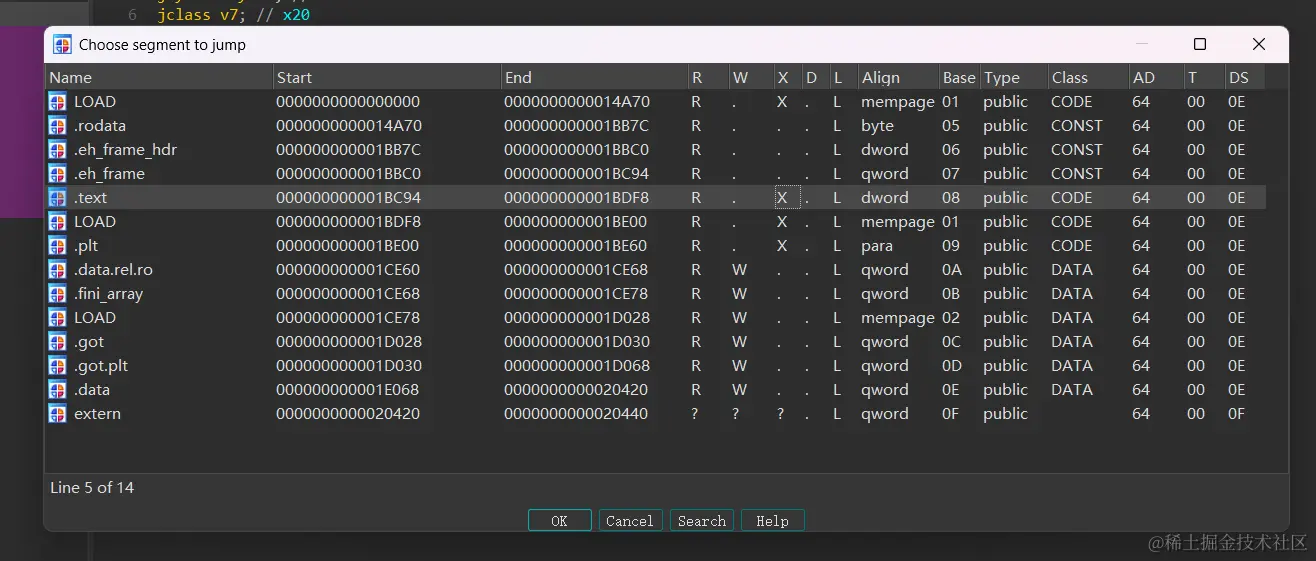Click the segment icon beside .eh_frame_hdr

pyautogui.click(x=57, y=150)
